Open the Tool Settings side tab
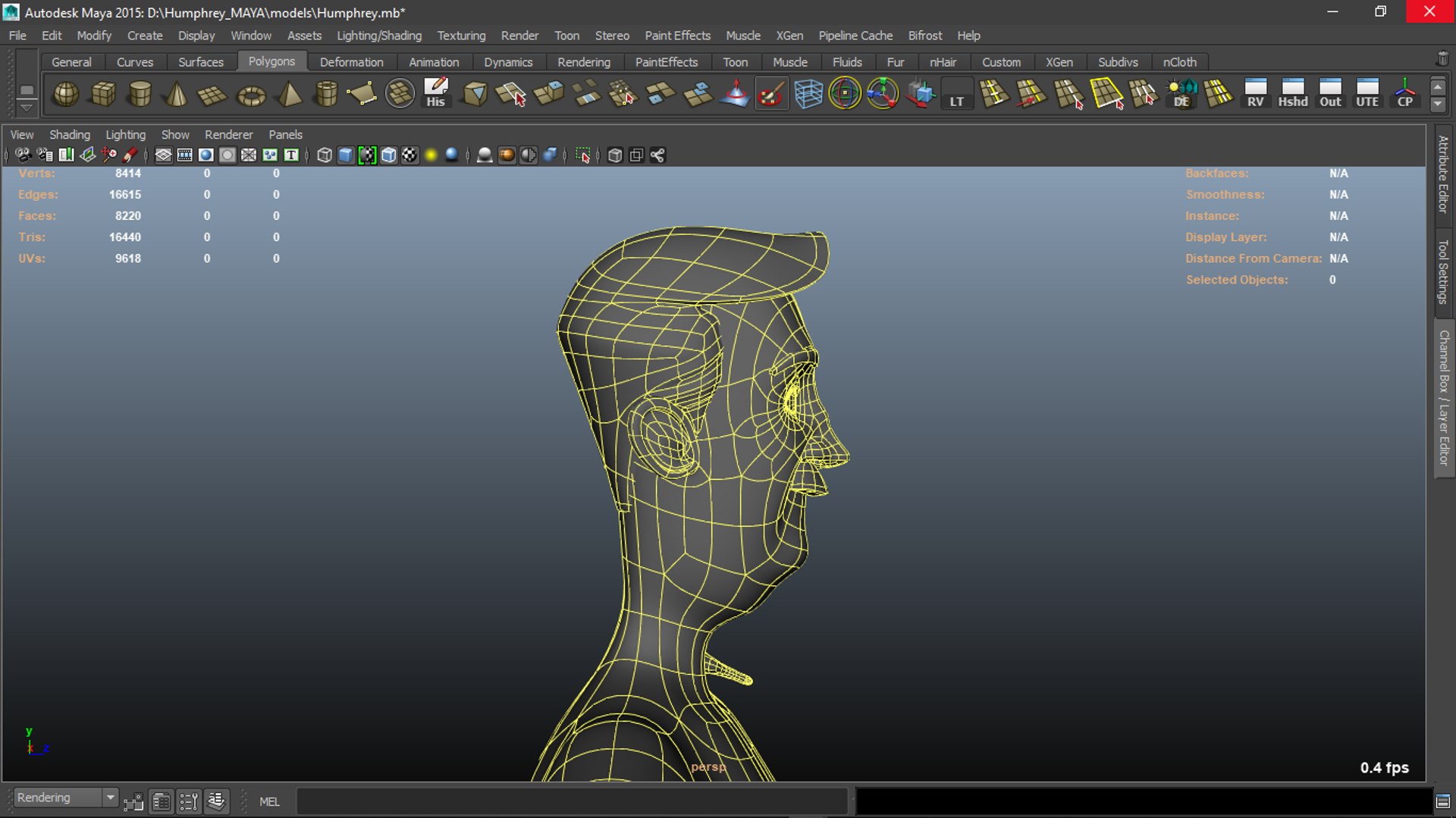This screenshot has width=1456, height=818. [1443, 271]
